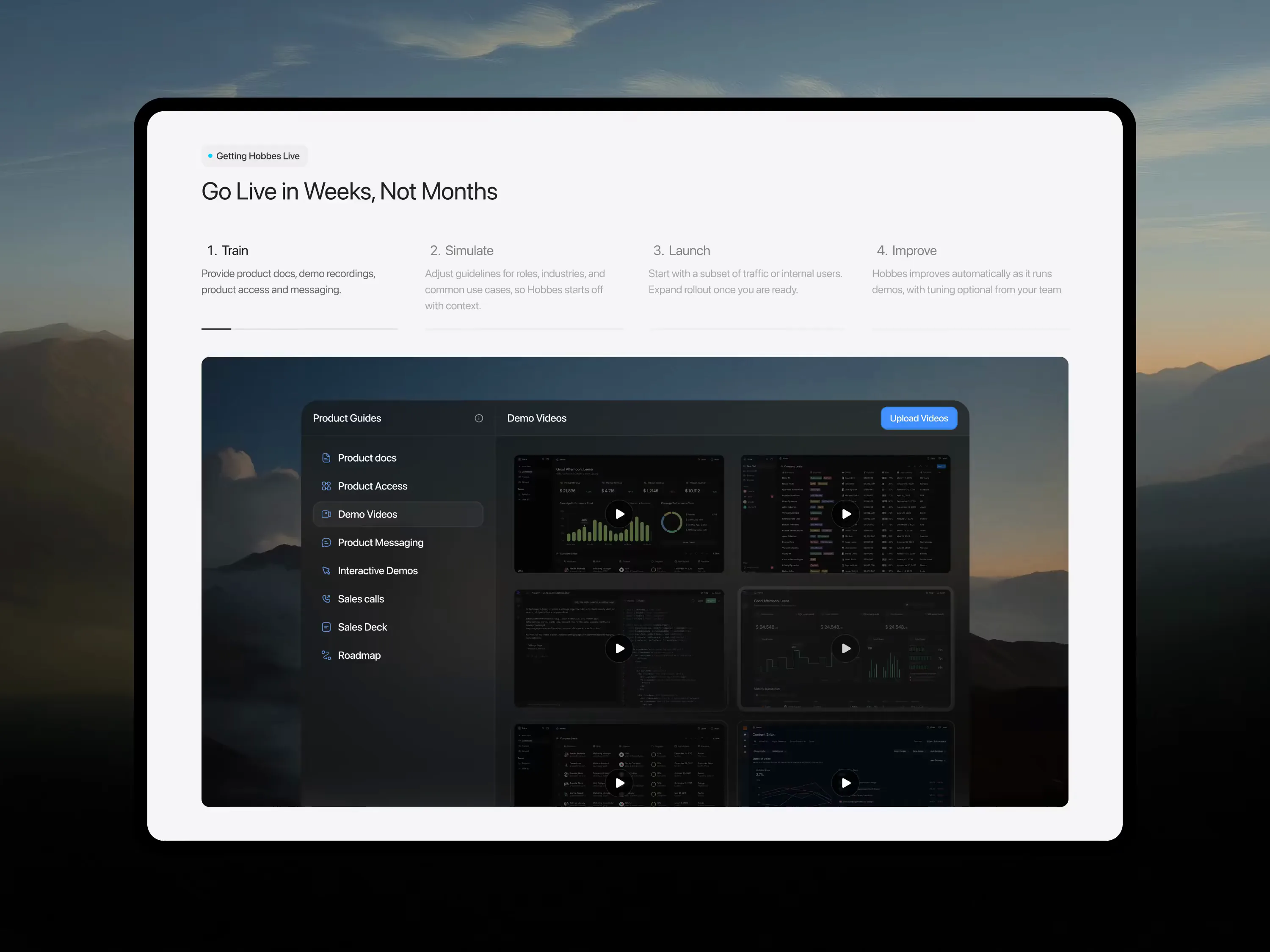Click the Demo Videos panel heading
This screenshot has width=1270, height=952.
537,418
